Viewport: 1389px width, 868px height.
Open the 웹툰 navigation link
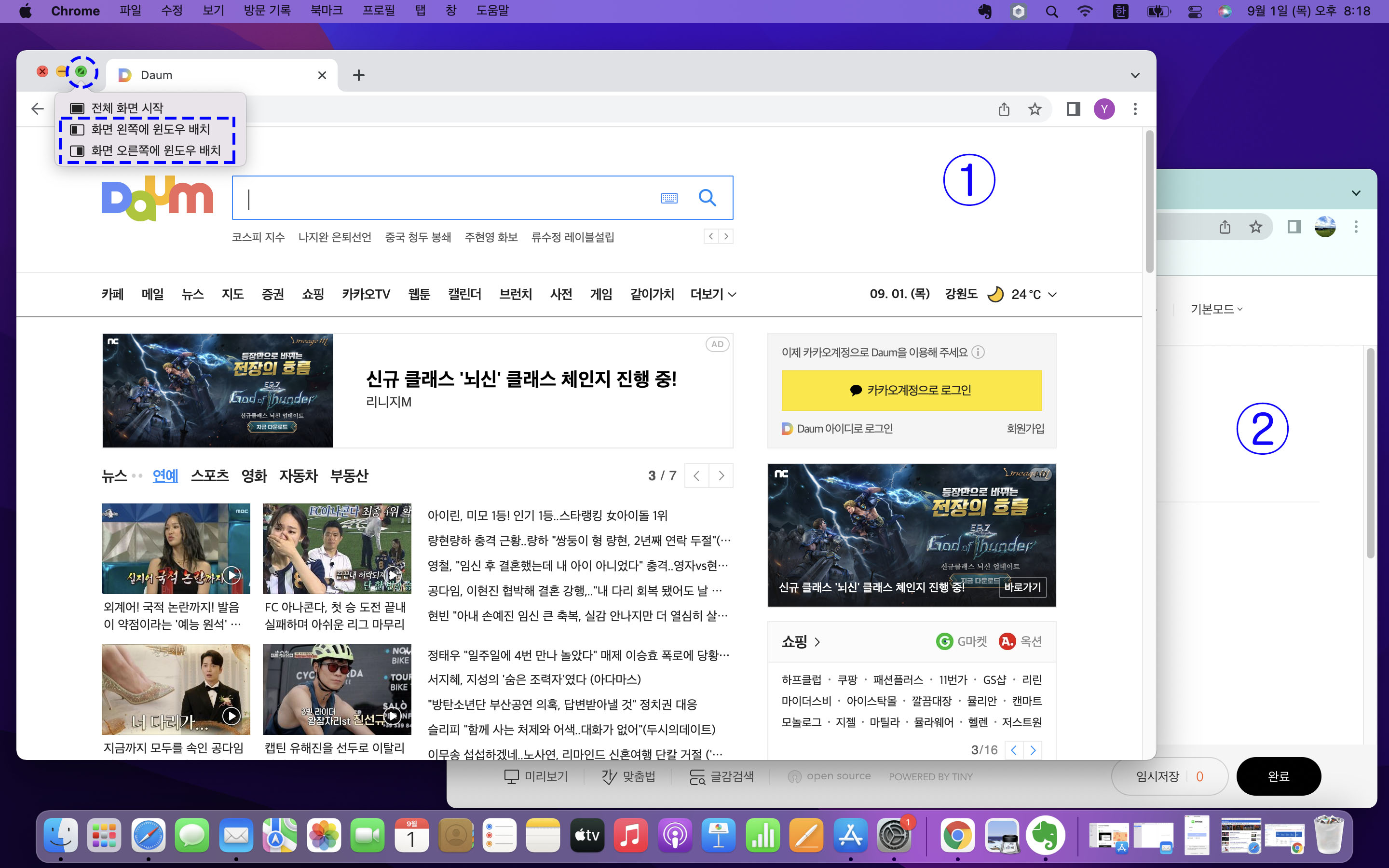(419, 294)
